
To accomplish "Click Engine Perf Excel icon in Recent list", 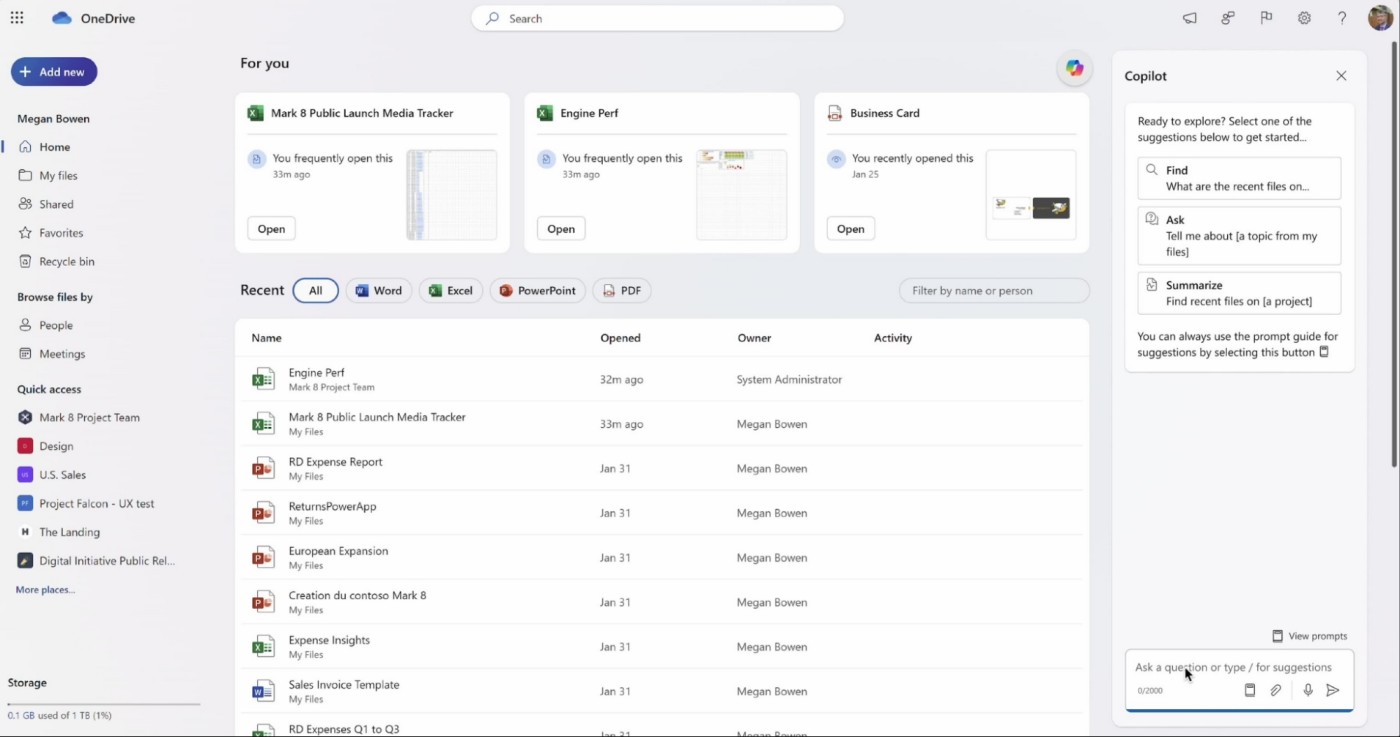I will coord(263,379).
